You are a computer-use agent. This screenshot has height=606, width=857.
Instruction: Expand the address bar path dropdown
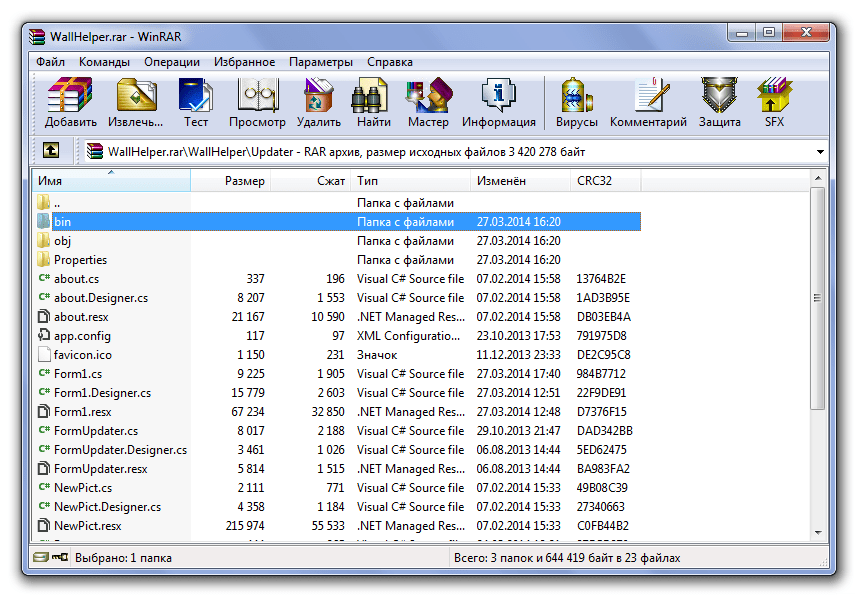(820, 152)
